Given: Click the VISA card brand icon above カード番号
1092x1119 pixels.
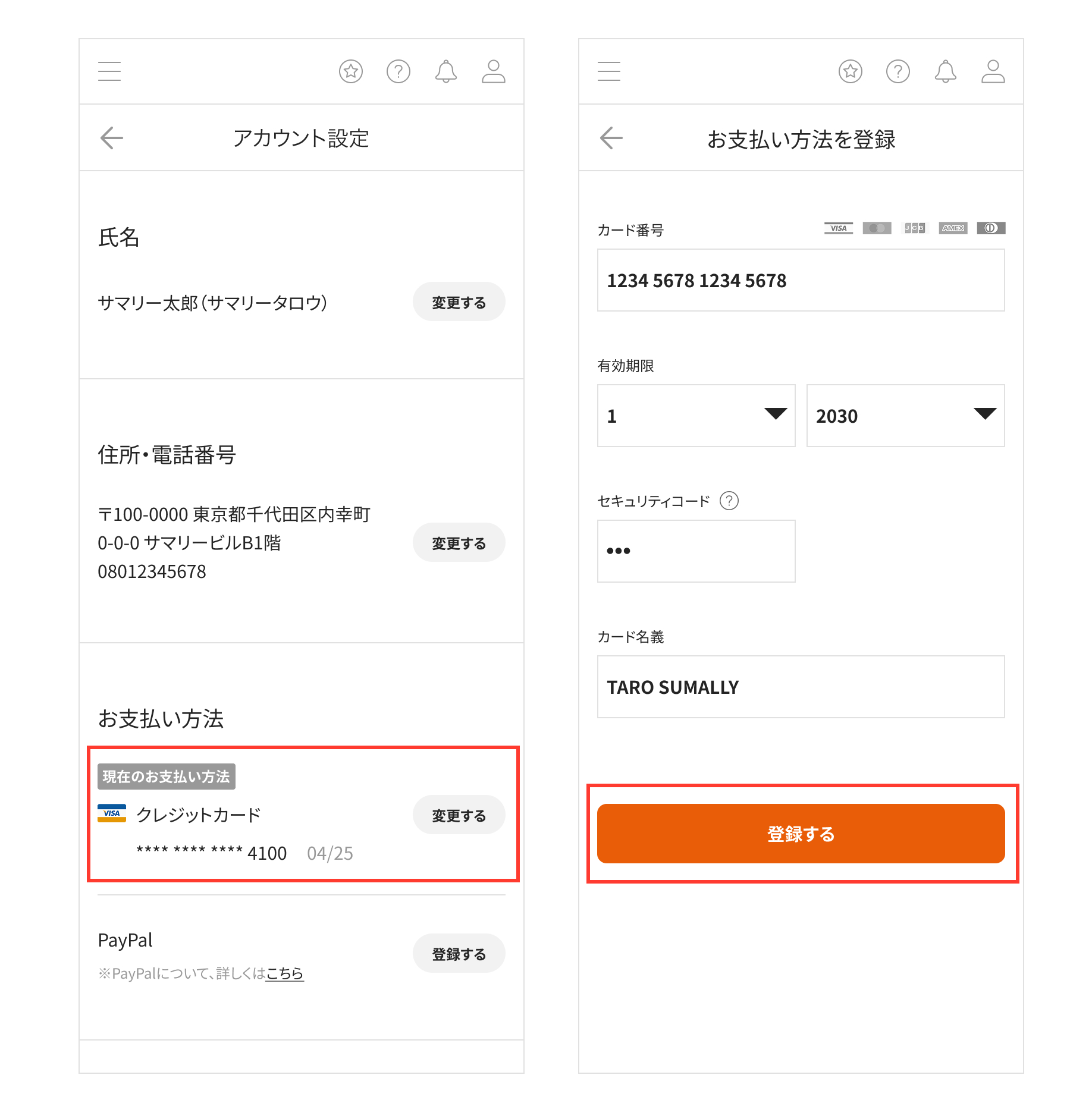Looking at the screenshot, I should point(839,228).
